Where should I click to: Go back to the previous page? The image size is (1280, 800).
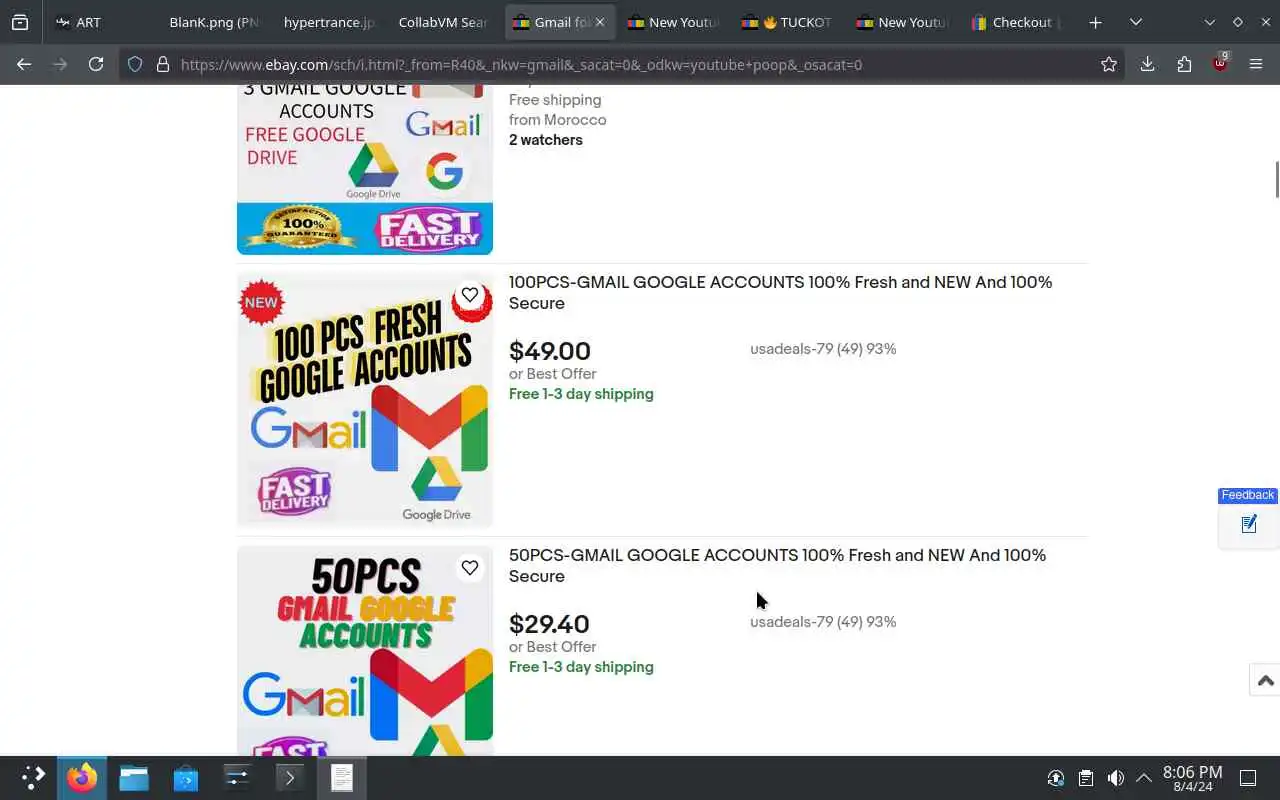pyautogui.click(x=24, y=64)
